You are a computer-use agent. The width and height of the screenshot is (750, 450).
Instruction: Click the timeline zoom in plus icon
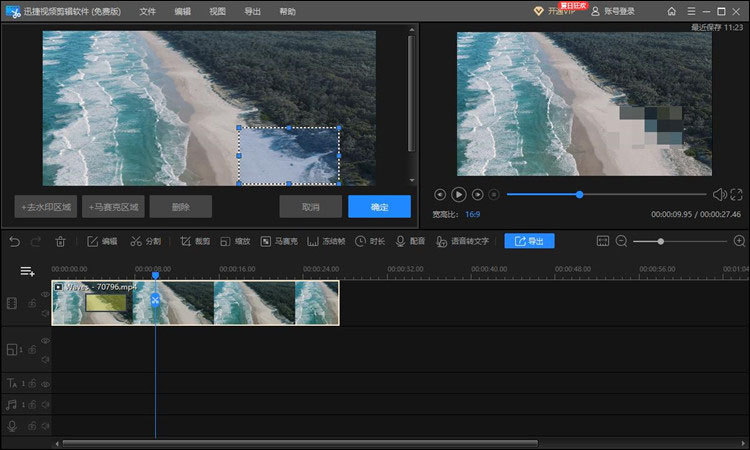pyautogui.click(x=739, y=241)
